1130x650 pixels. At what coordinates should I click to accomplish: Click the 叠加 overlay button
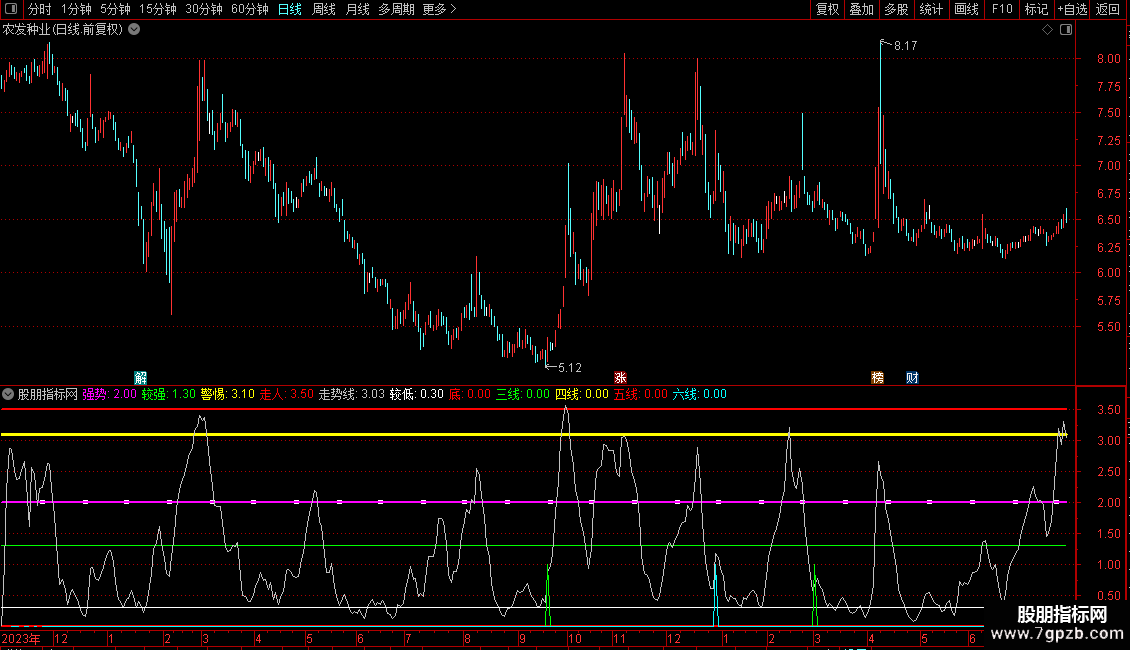click(x=861, y=9)
